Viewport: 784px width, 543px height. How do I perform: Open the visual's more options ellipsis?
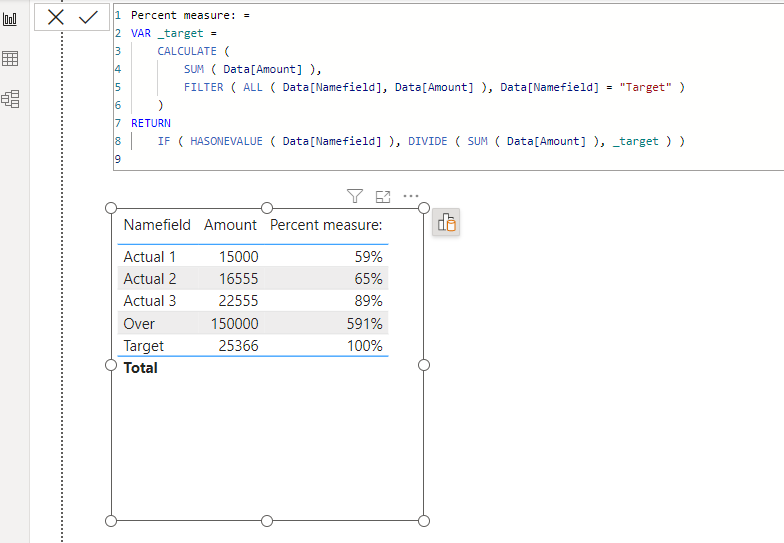[410, 196]
